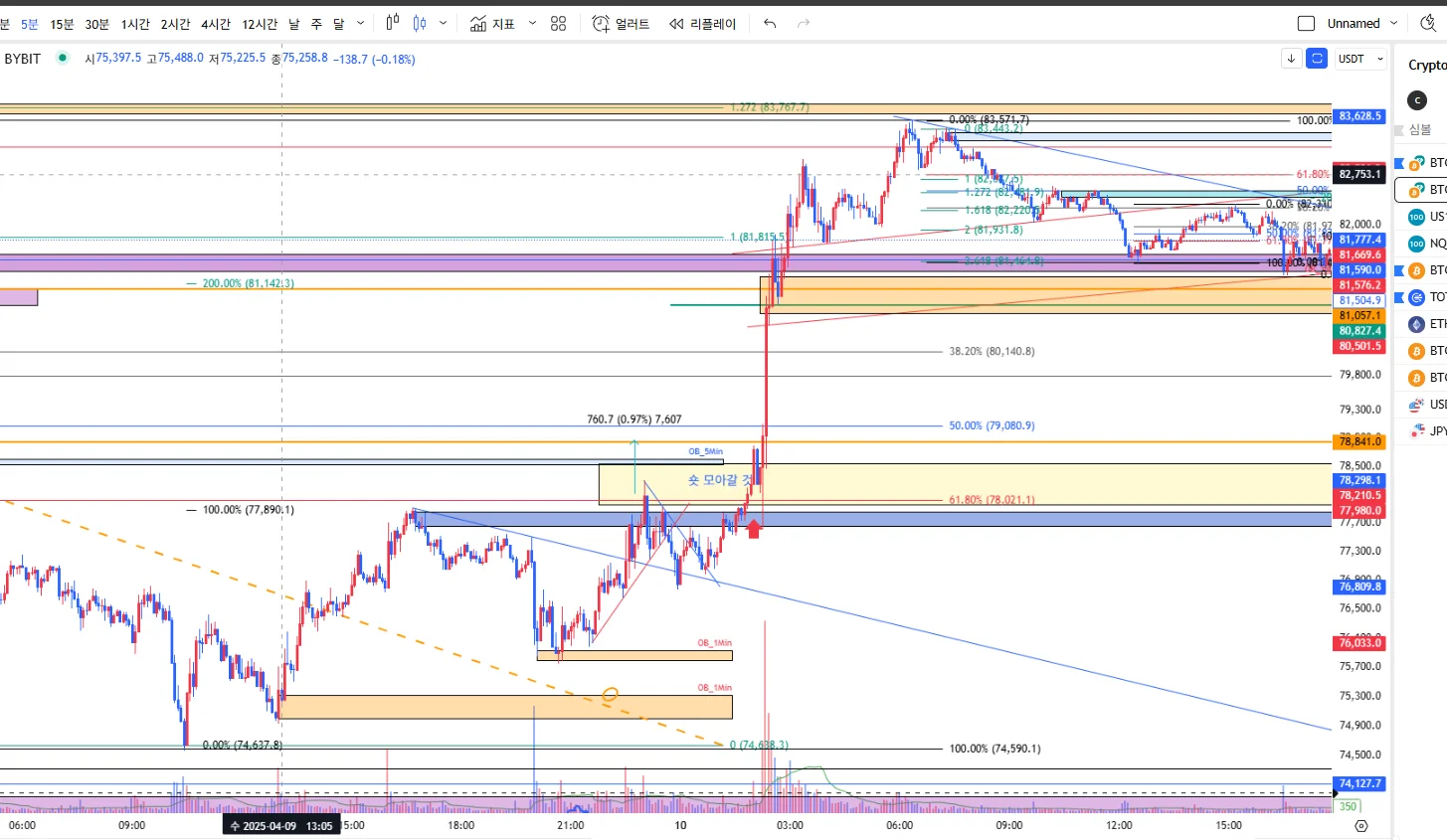The height and width of the screenshot is (840, 1447).
Task: Click the 74,127.7 blue price label
Action: coord(1359,783)
